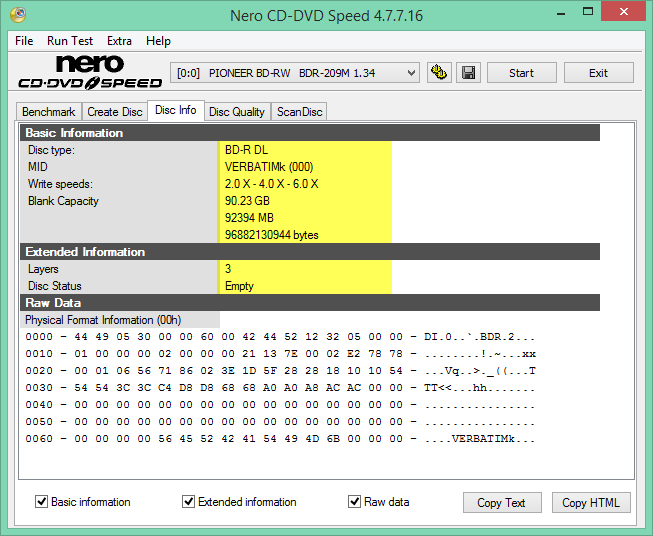Switch to the ScanDisc tab
This screenshot has width=653, height=536.
299,112
